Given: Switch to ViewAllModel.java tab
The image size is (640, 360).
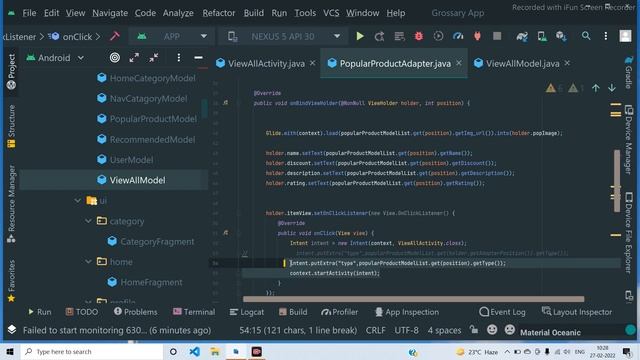Looking at the screenshot, I should (522, 64).
